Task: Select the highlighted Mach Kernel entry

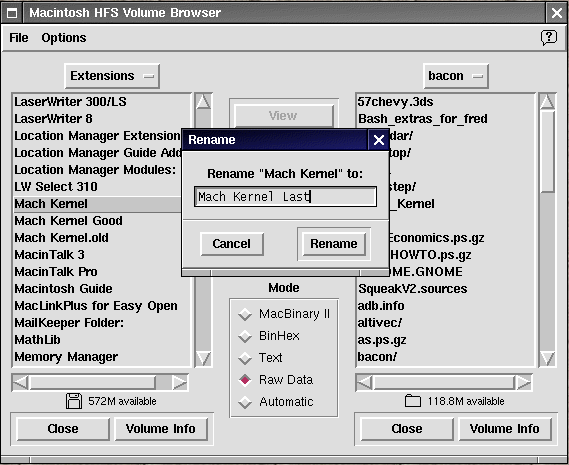Action: 97,204
